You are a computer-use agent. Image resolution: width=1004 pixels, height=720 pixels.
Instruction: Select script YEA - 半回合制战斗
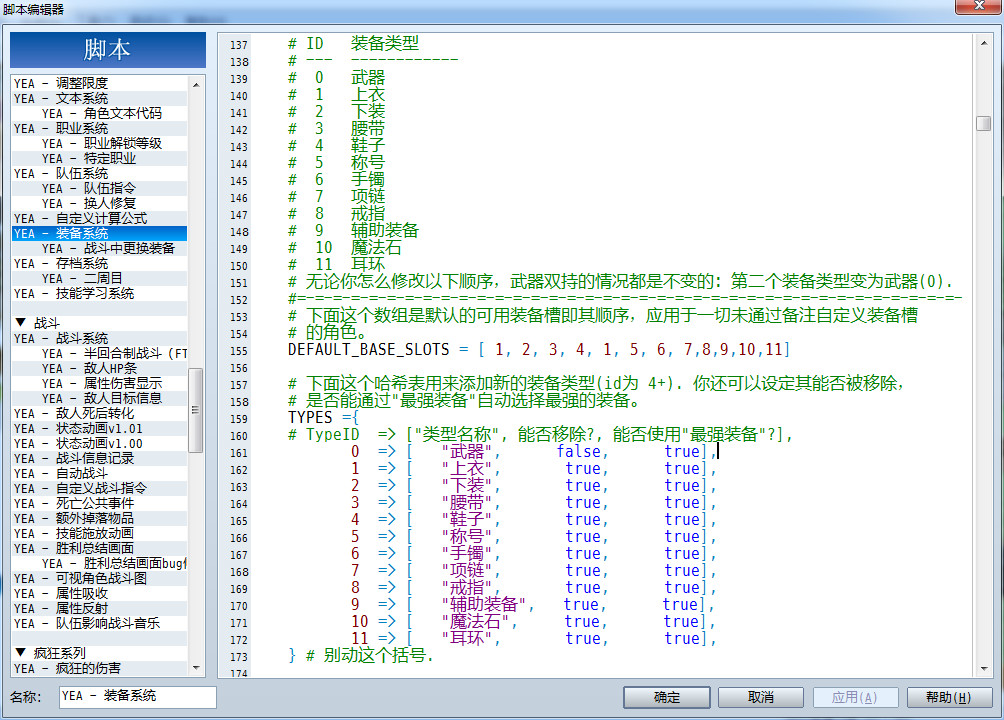(x=99, y=354)
